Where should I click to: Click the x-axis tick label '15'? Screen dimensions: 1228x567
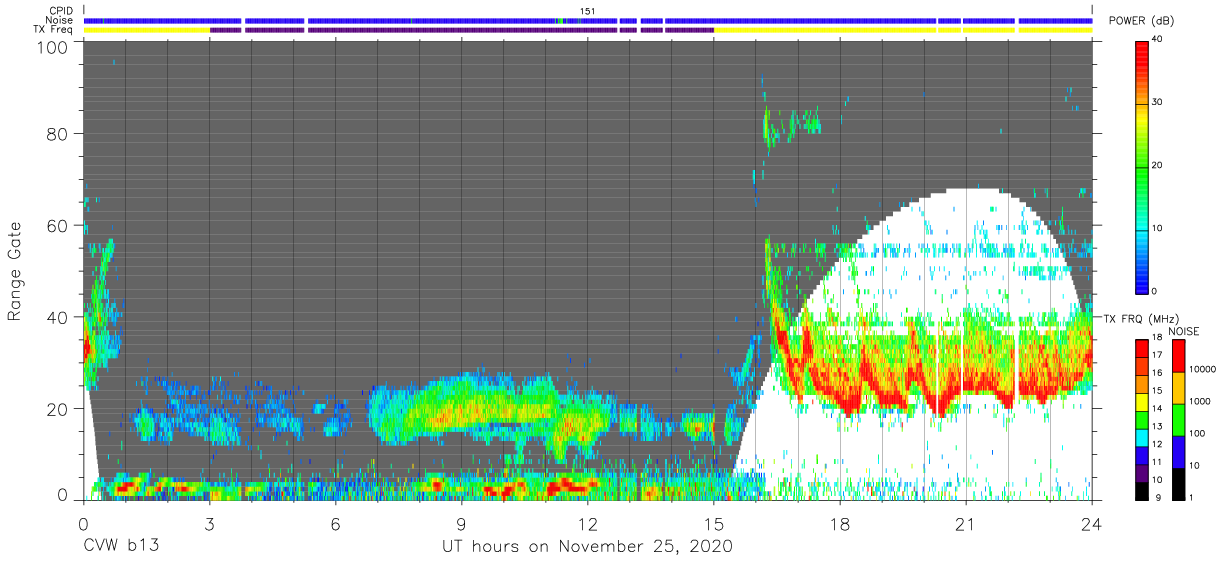(714, 524)
